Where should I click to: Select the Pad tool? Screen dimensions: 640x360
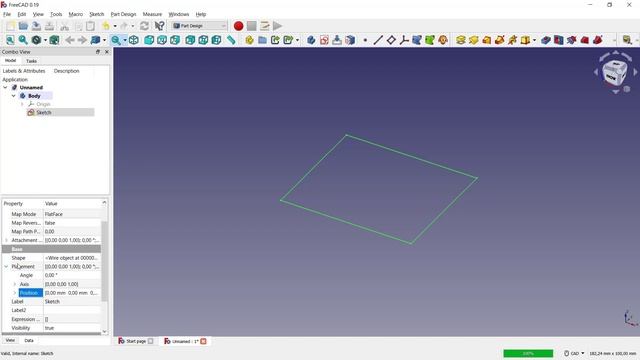[460, 40]
